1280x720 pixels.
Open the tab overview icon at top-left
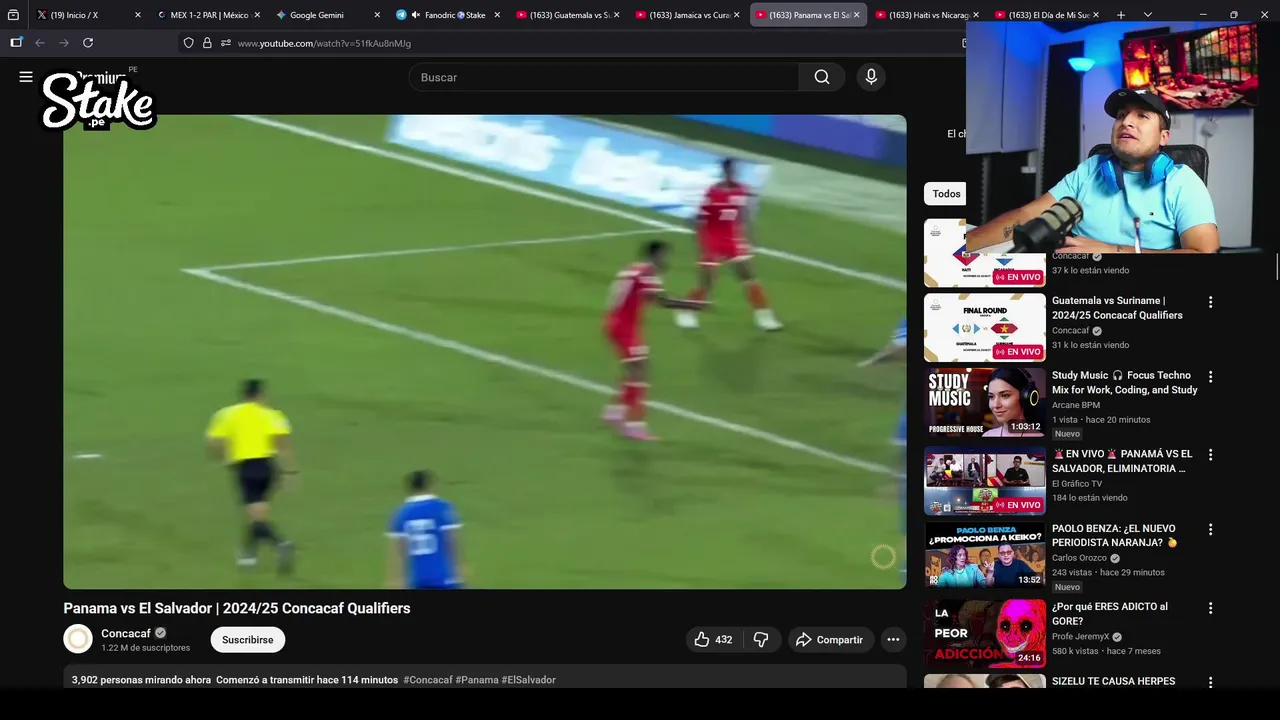pos(13,15)
